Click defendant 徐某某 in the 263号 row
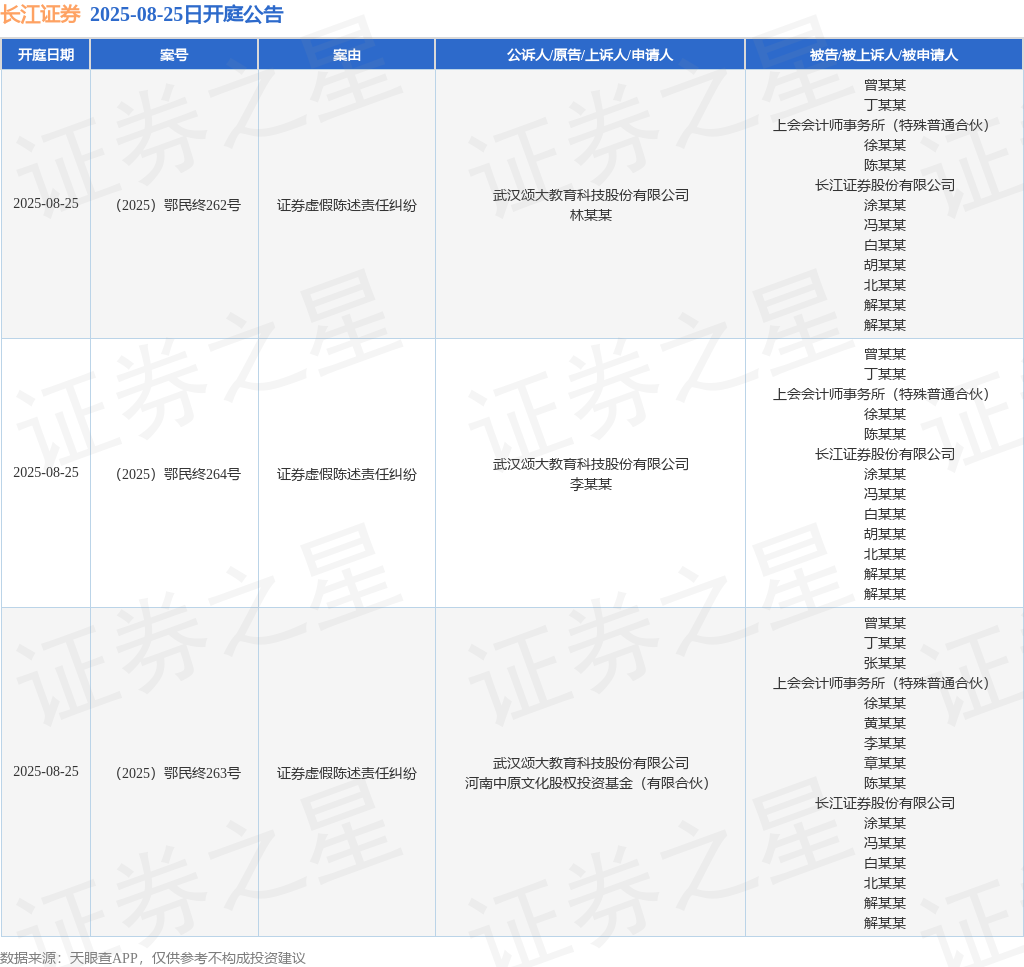 click(x=885, y=703)
